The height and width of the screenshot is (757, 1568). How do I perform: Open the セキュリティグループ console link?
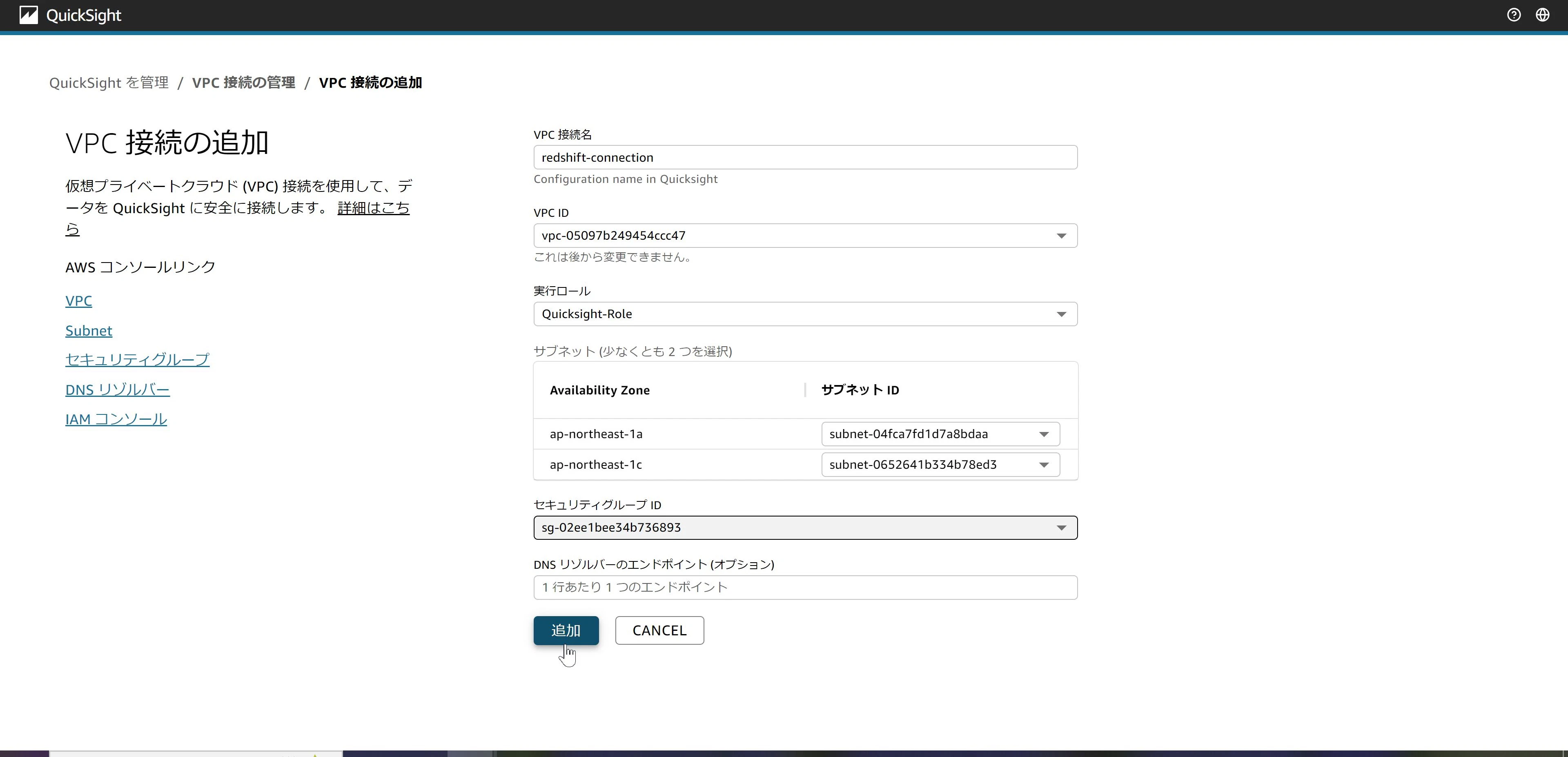point(137,360)
